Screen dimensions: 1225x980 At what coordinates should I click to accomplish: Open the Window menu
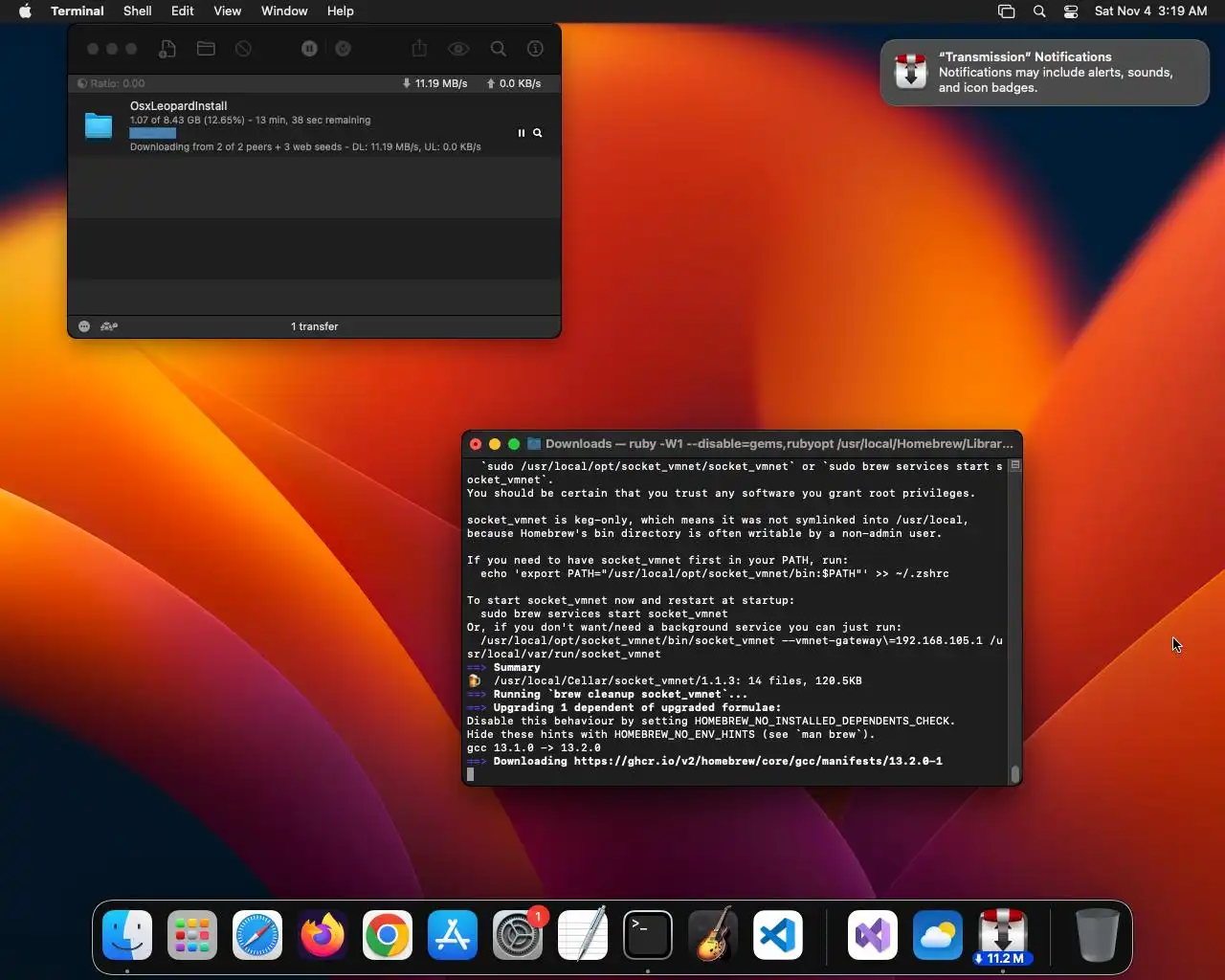(x=284, y=11)
